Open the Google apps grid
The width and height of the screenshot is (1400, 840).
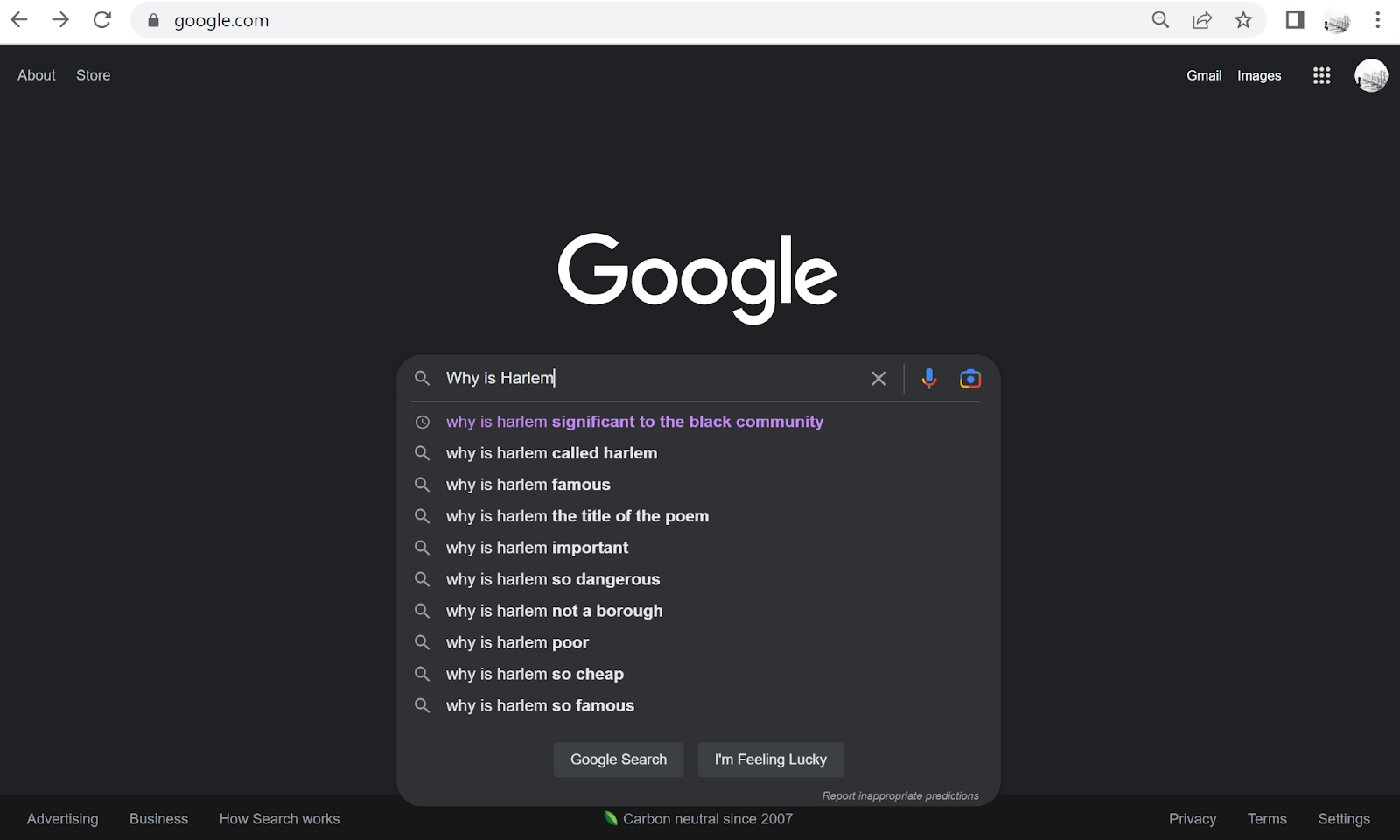1322,75
